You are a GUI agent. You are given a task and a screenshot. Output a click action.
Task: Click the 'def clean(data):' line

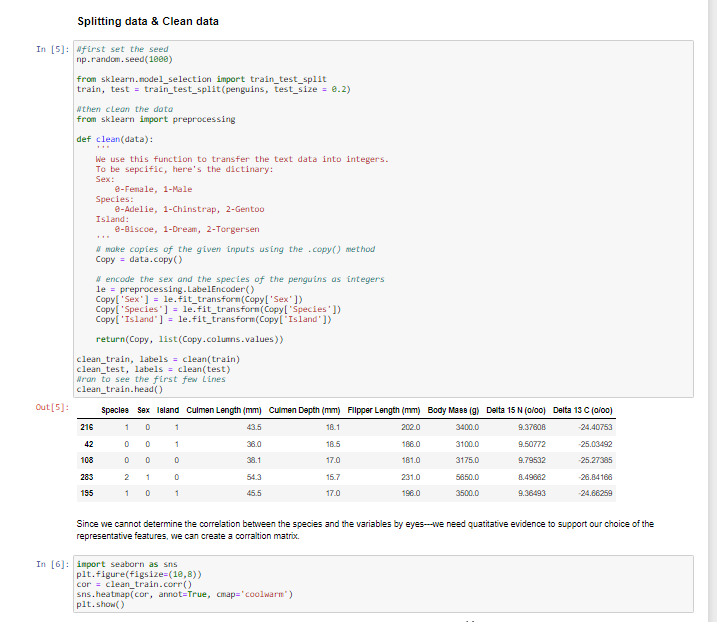tap(115, 139)
